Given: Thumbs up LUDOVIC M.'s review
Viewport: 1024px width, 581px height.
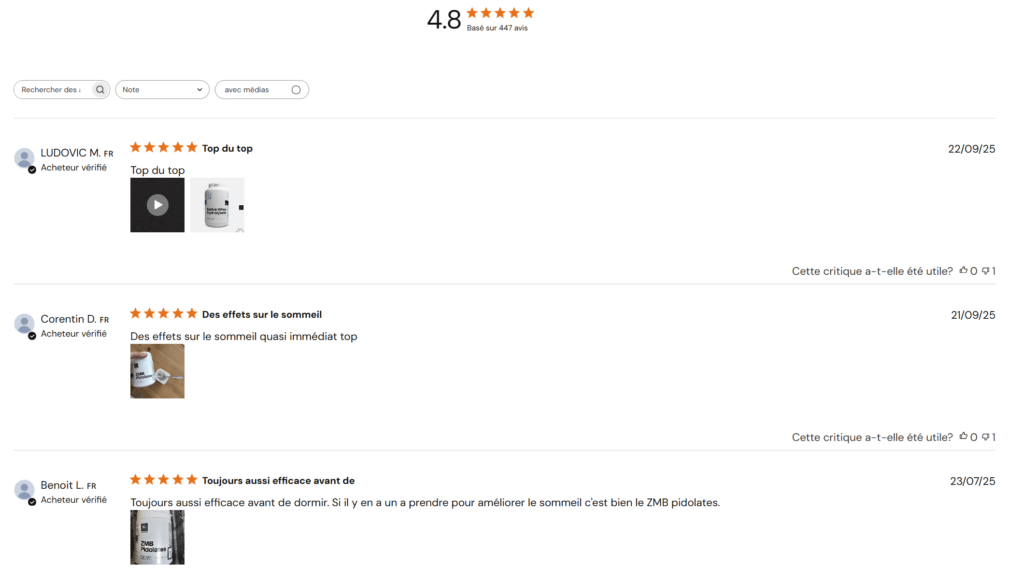Looking at the screenshot, I should click(964, 271).
